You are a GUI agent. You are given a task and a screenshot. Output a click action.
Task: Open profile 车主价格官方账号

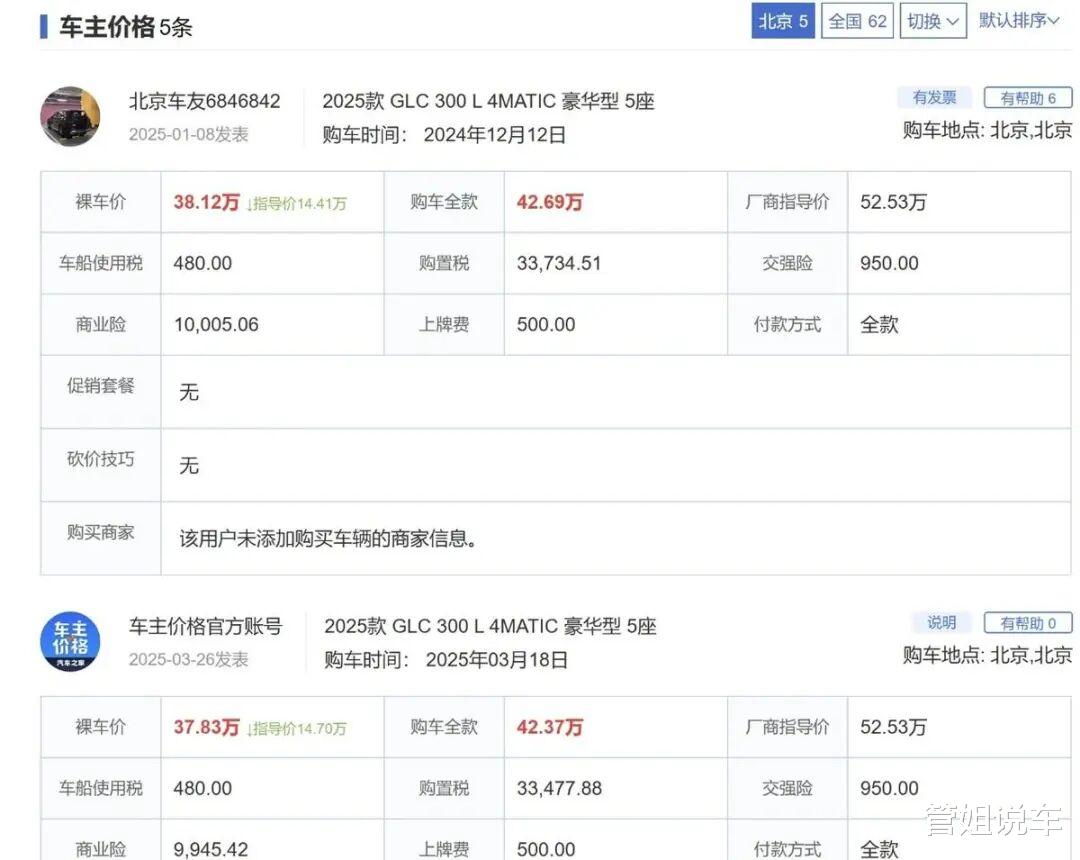click(x=205, y=626)
